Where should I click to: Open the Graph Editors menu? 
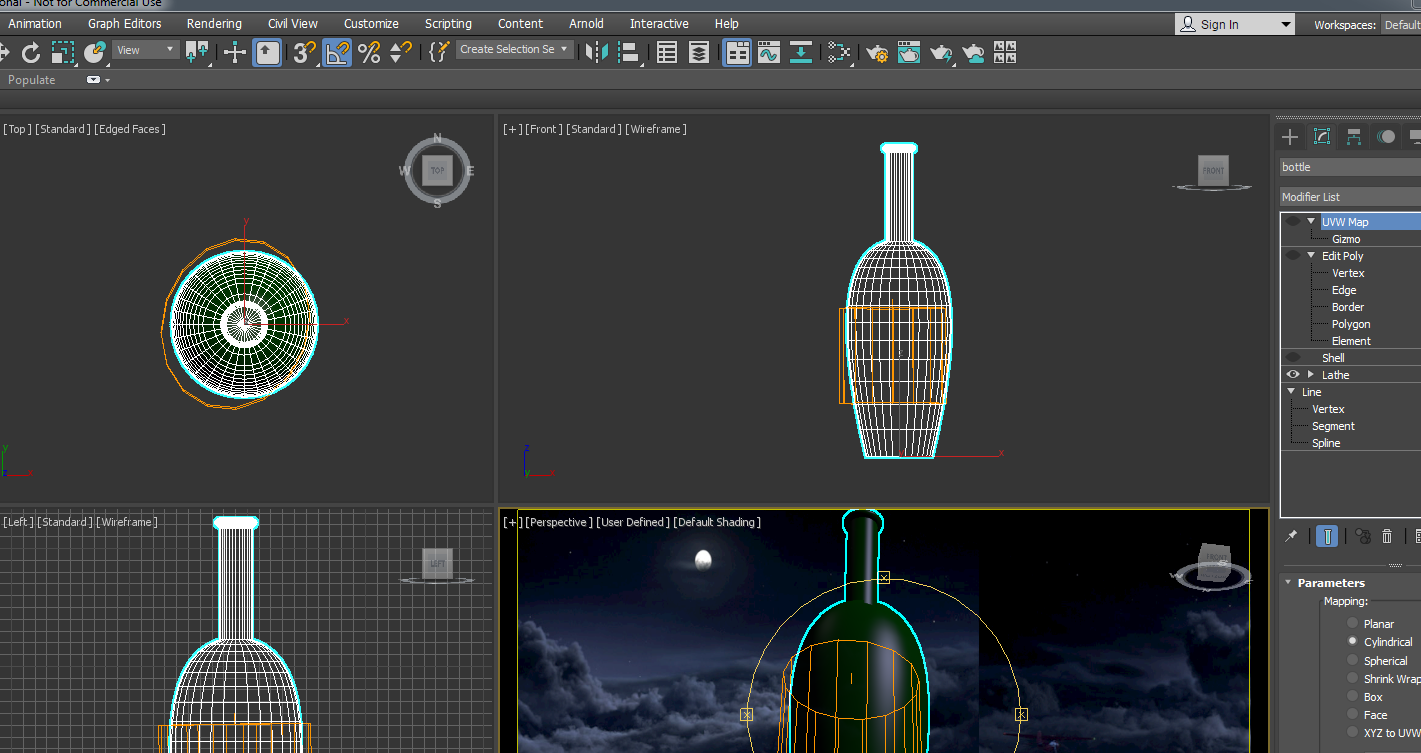pos(124,23)
